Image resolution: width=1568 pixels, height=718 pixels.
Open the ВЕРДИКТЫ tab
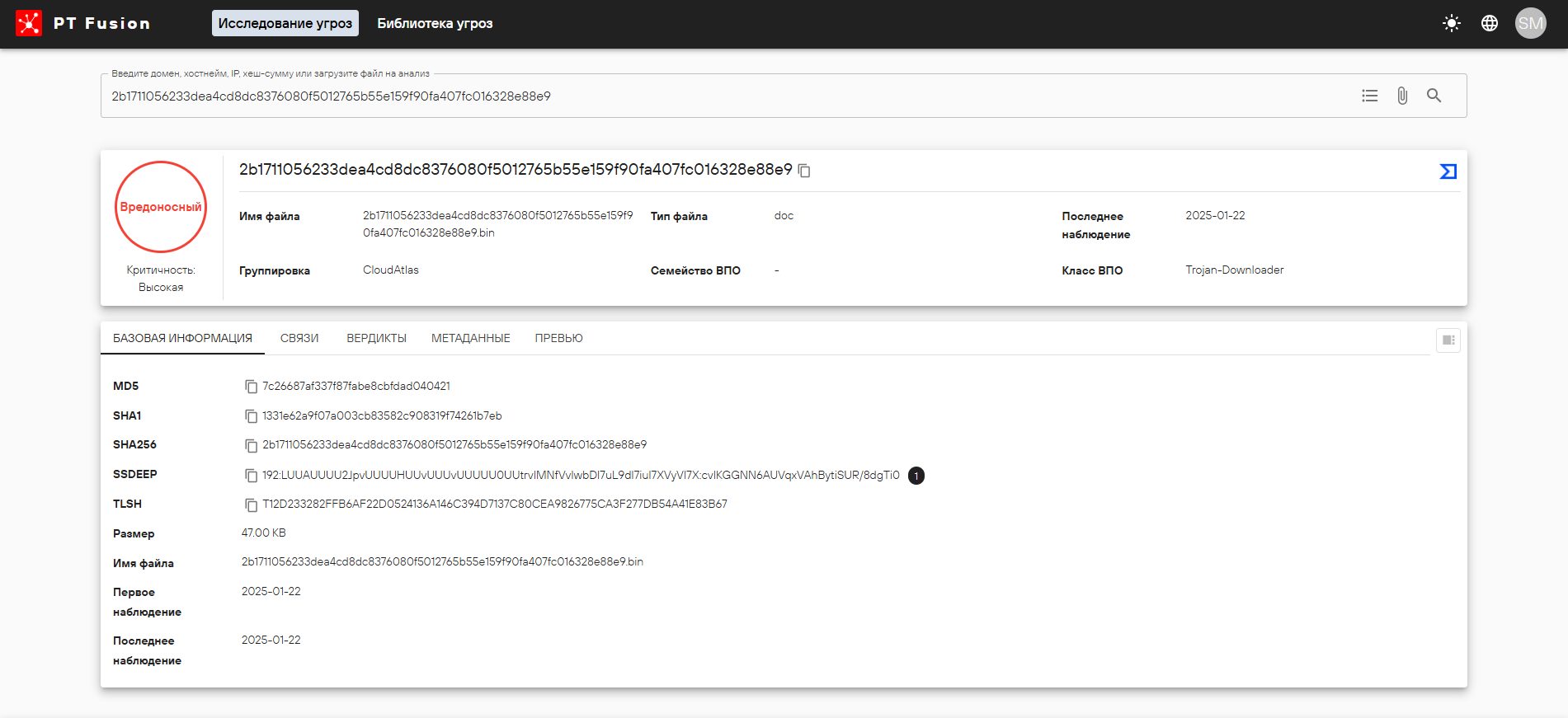click(376, 338)
